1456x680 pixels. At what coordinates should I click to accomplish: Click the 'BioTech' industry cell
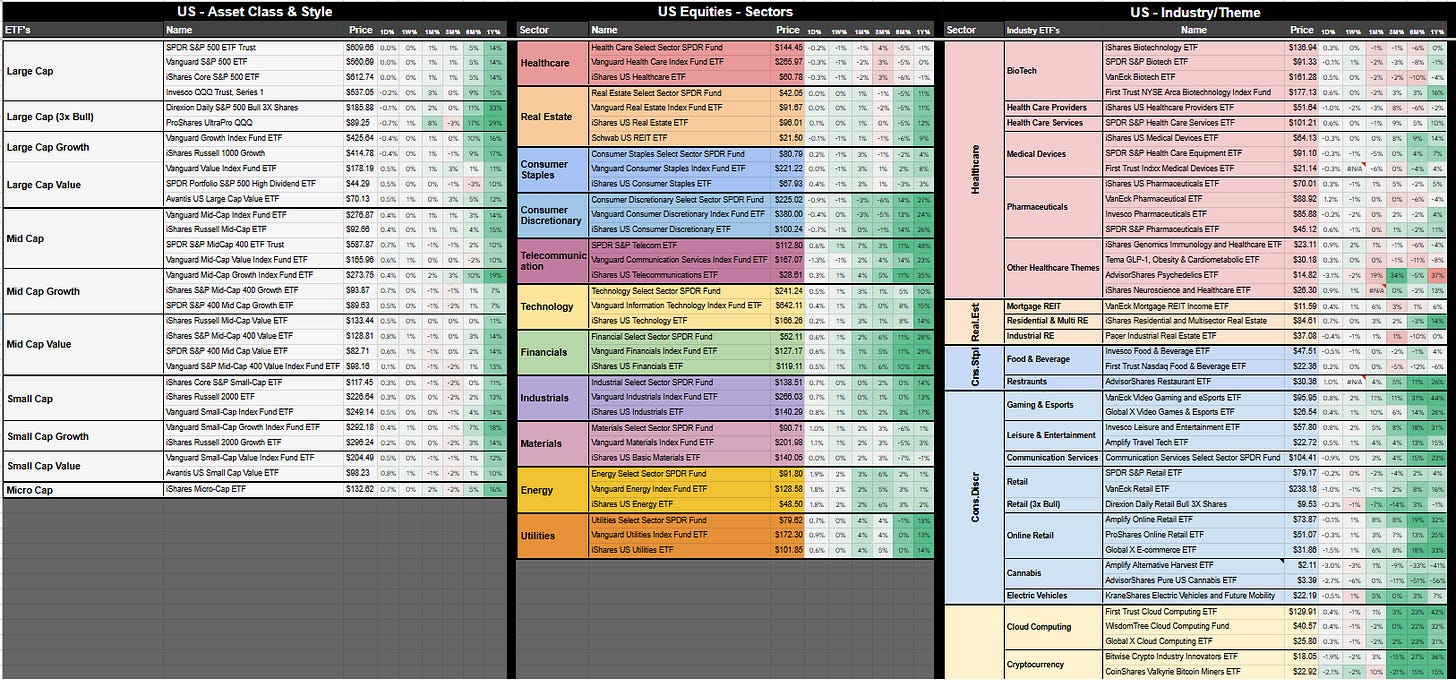click(x=1053, y=70)
